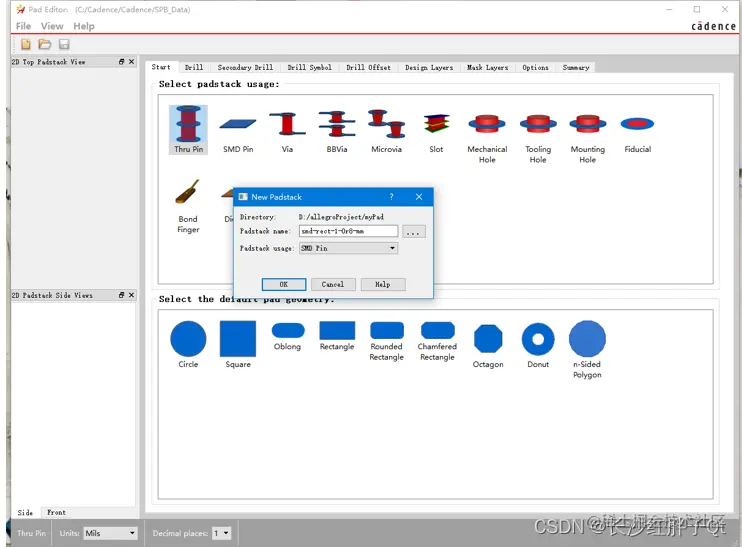Pick the Oblong pad geometry
742x547 pixels.
coord(288,336)
